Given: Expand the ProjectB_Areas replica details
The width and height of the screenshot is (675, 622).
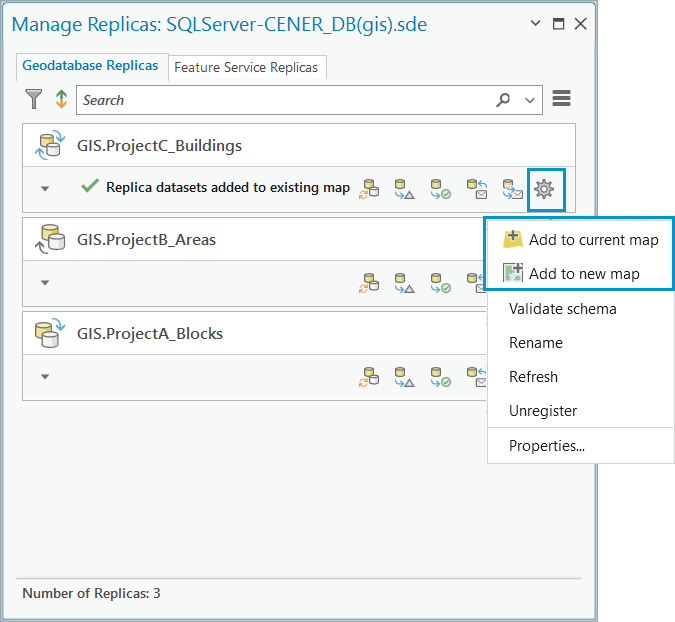Looking at the screenshot, I should coord(45,283).
